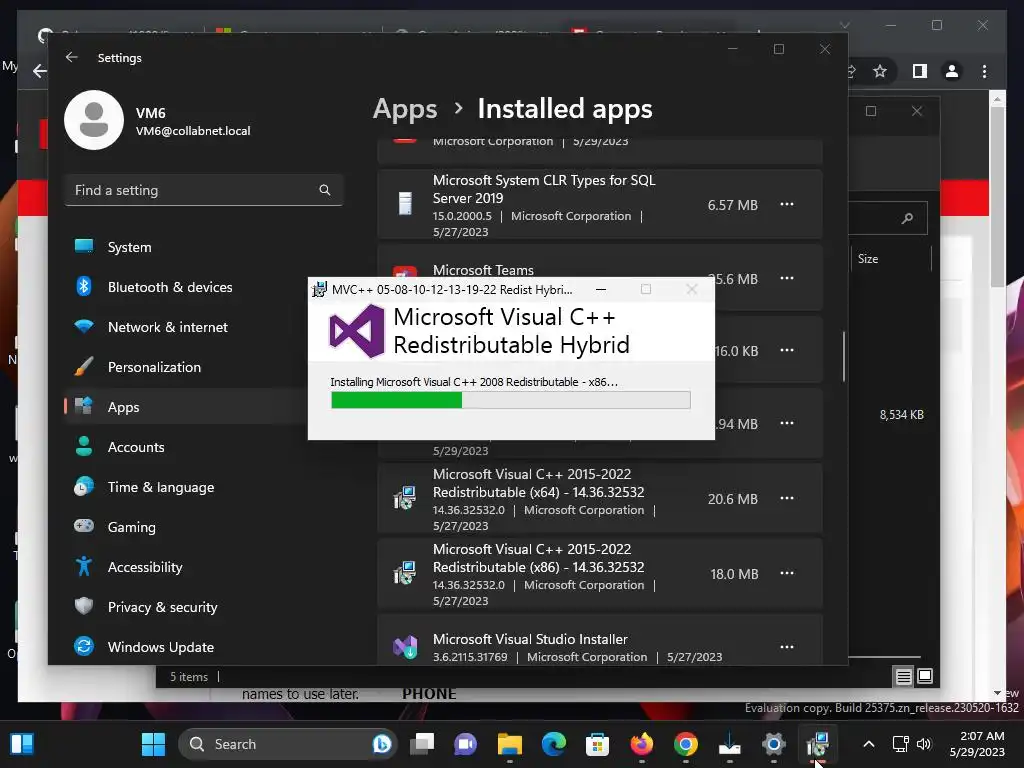Switch to Settings gear in the taskbar
1024x768 pixels.
point(773,744)
